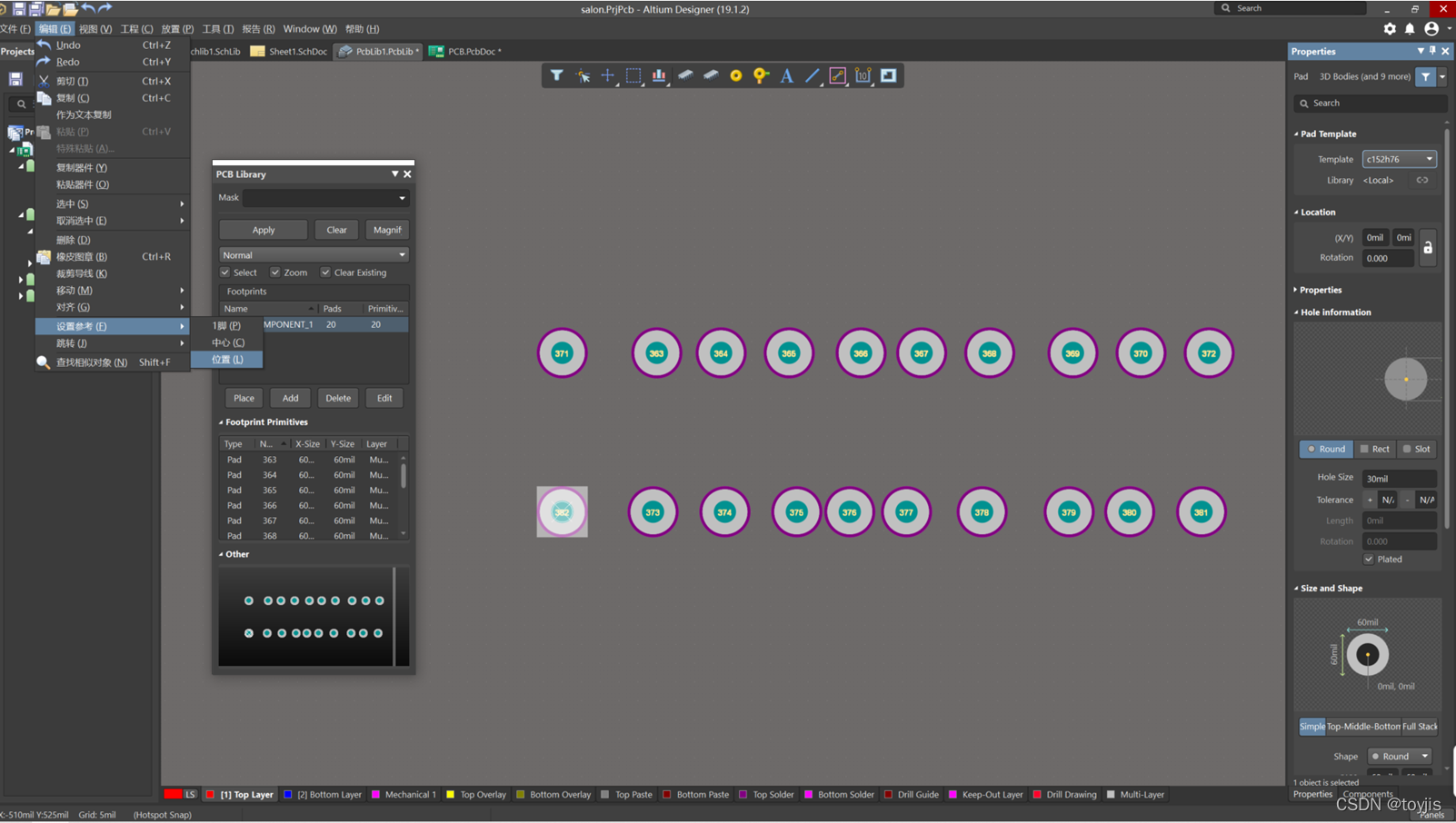Click the selection filter funnel icon
The height and width of the screenshot is (823, 1456).
tap(556, 75)
